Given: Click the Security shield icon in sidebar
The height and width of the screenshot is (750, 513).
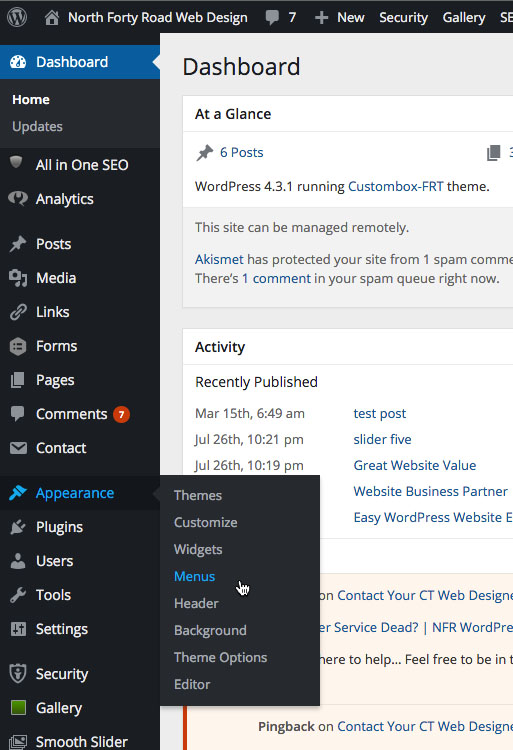Looking at the screenshot, I should point(18,674).
